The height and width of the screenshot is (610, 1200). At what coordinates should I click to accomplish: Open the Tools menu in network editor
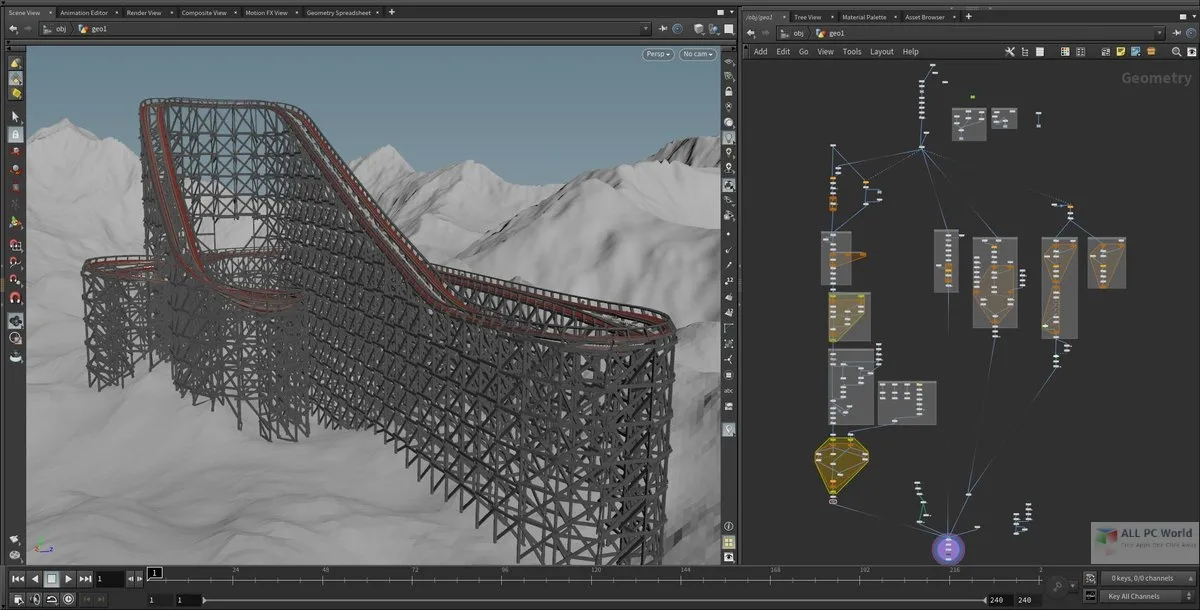851,52
